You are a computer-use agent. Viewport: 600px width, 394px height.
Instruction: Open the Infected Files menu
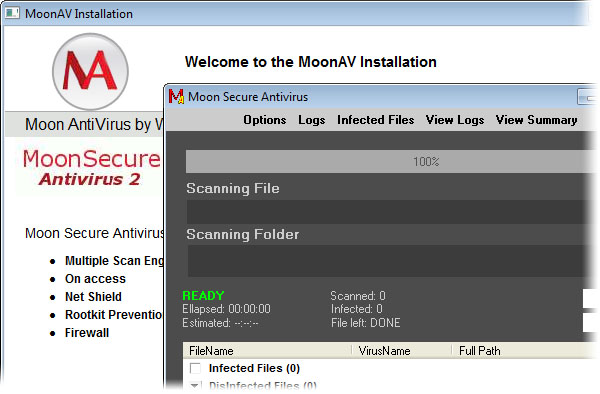click(x=375, y=120)
